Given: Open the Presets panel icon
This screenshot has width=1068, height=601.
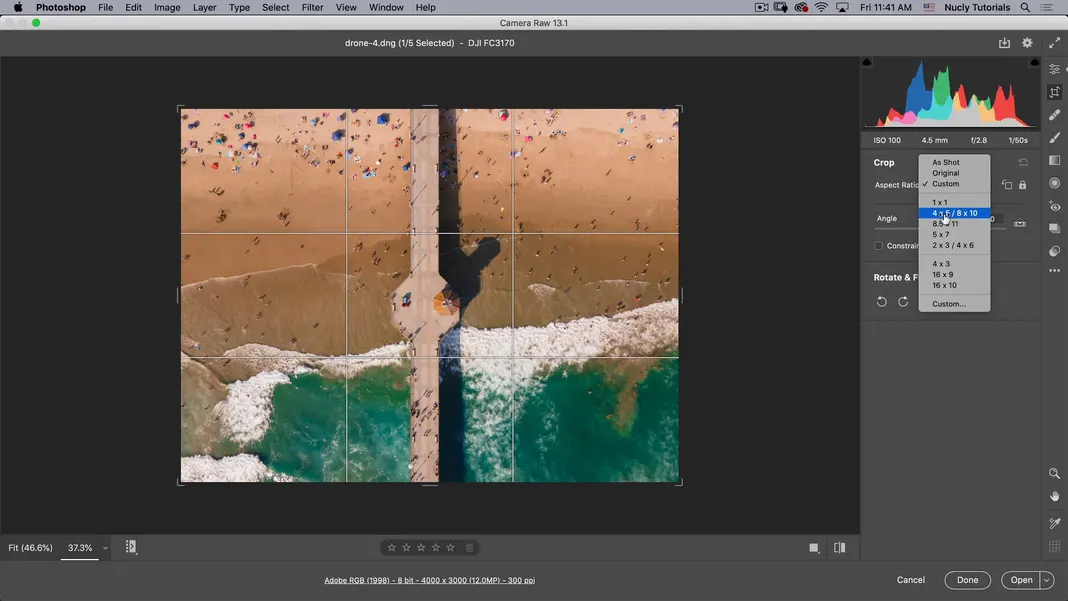Looking at the screenshot, I should click(x=1054, y=251).
